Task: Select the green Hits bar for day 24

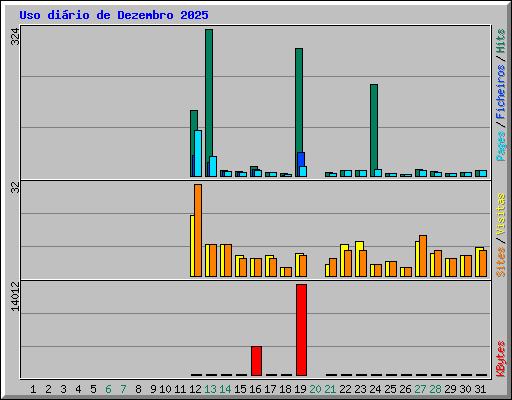Action: 374,130
